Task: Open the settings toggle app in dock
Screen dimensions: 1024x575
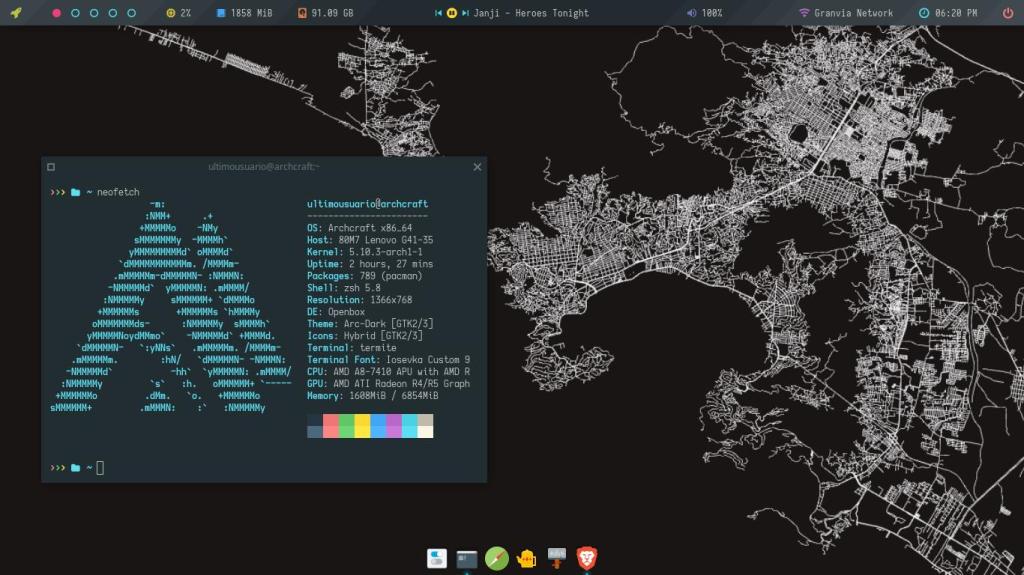Action: (437, 558)
